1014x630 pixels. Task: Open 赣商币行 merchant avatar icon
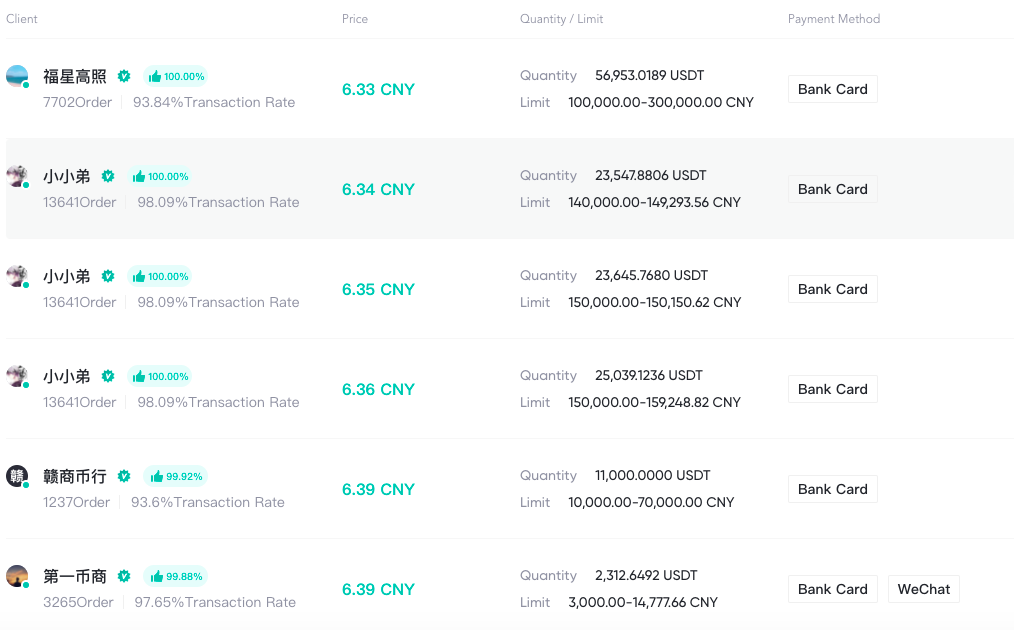[x=17, y=476]
